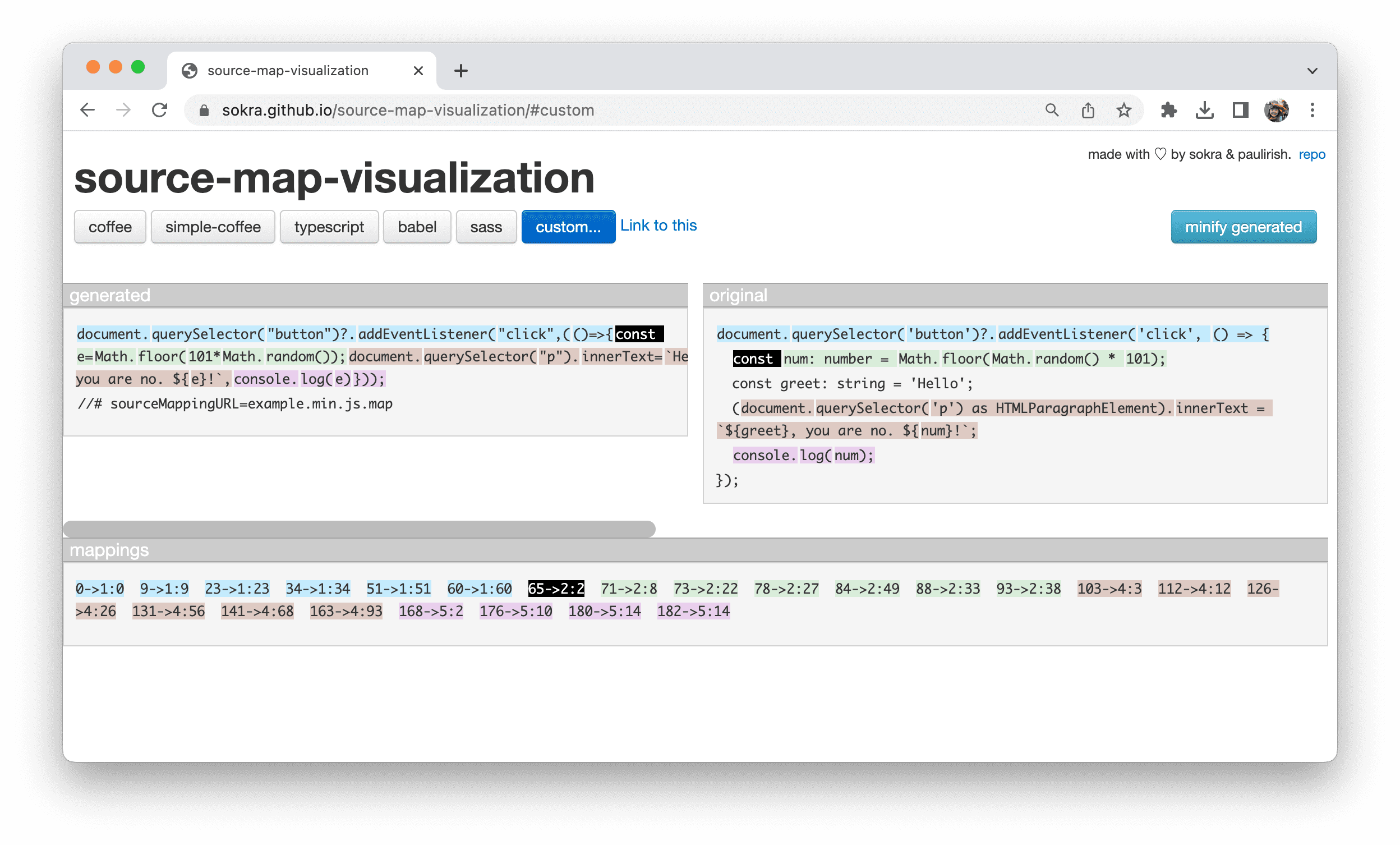Click mapping '65->2:2' in mappings panel

point(556,587)
